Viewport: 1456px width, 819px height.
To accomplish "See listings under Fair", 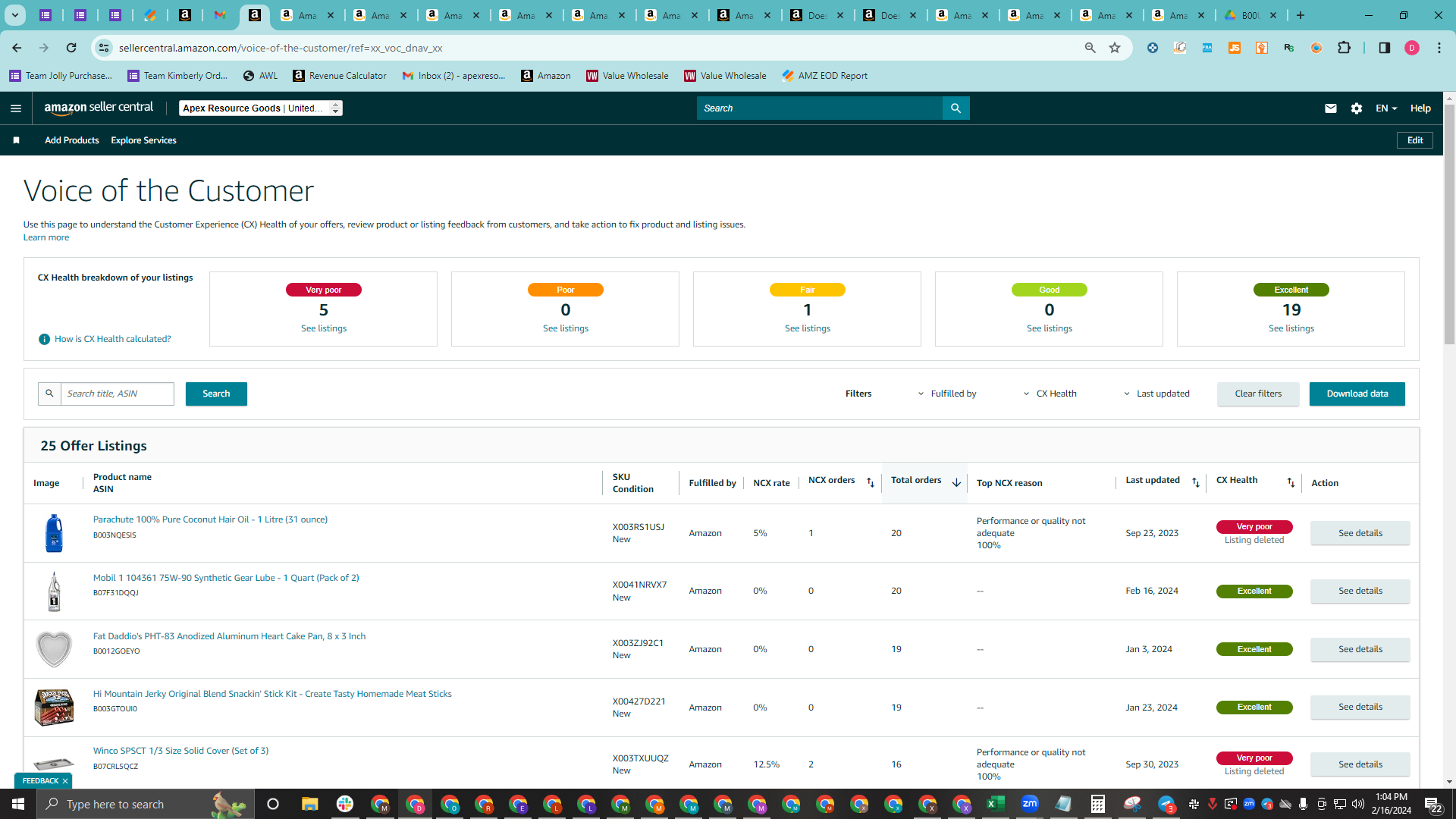I will [808, 328].
